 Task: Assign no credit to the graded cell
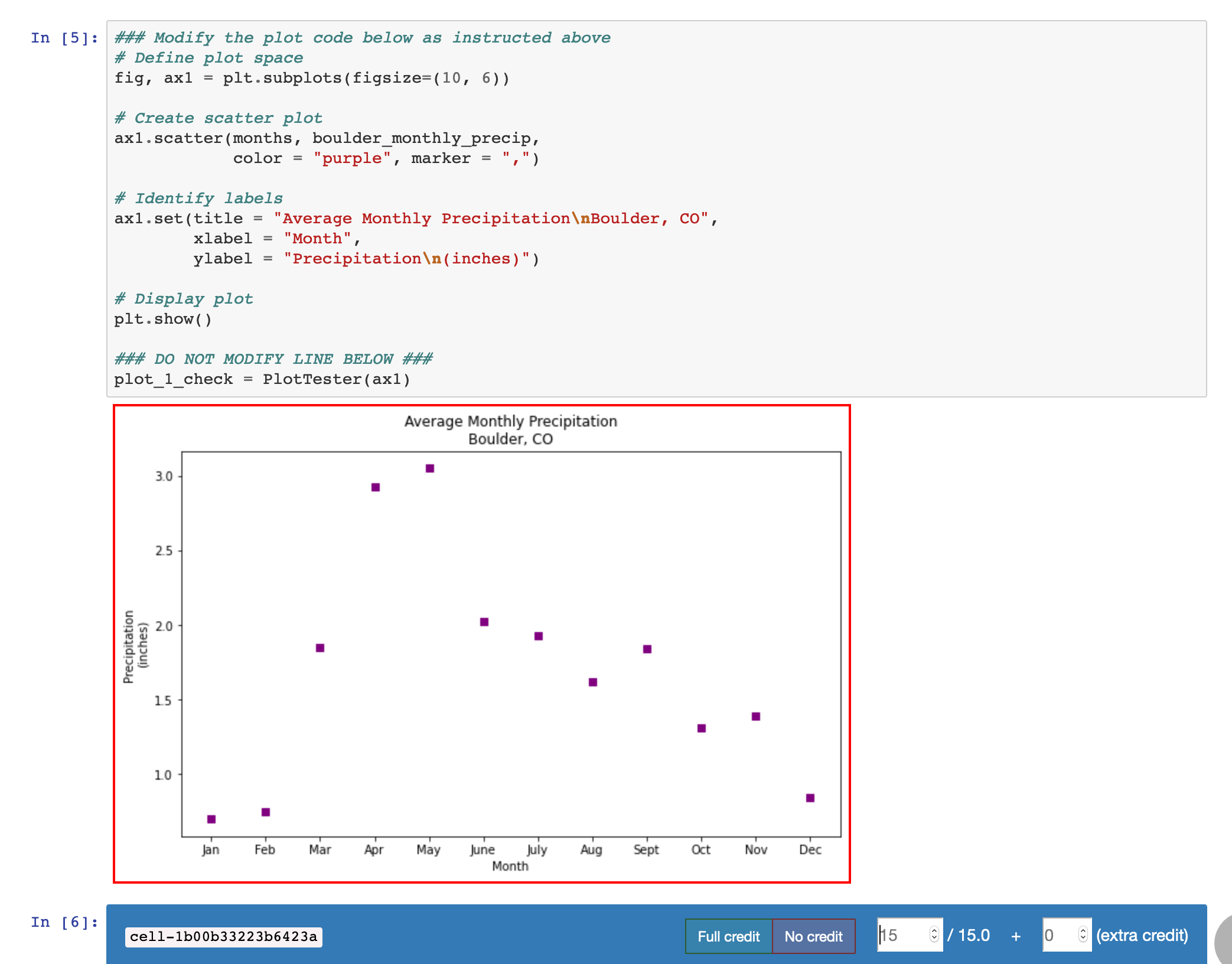(813, 936)
